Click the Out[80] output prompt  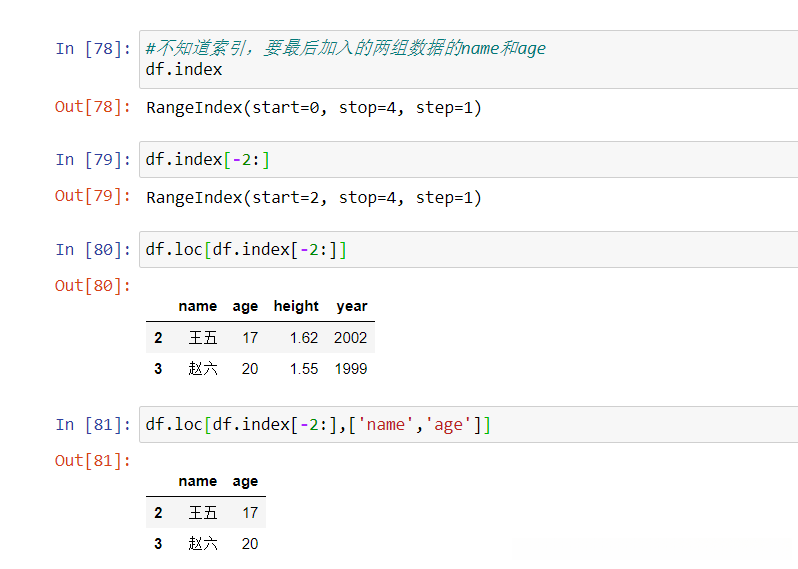pos(93,286)
